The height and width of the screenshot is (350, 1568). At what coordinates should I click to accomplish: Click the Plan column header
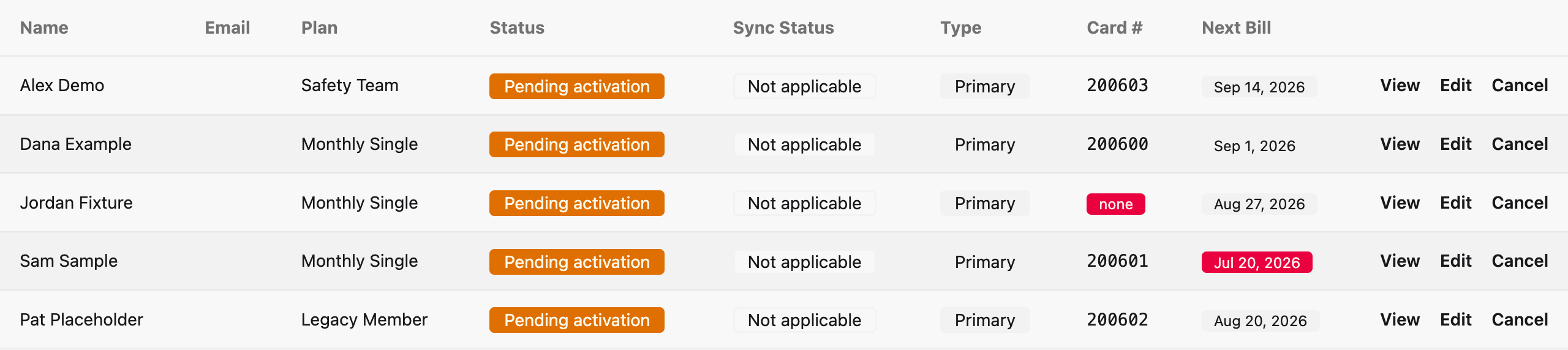coord(319,28)
